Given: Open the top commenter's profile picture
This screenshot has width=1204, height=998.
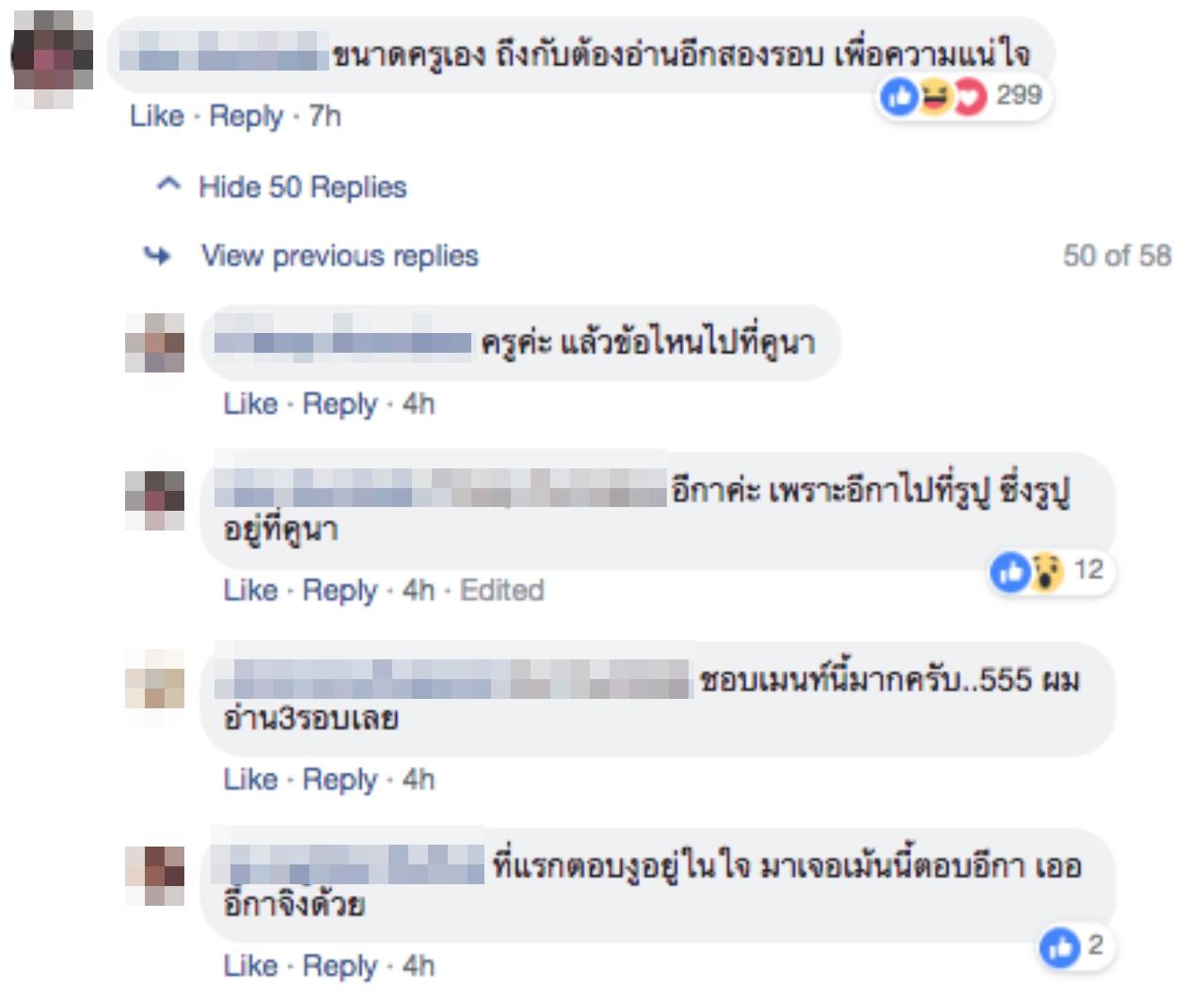Looking at the screenshot, I should click(54, 58).
